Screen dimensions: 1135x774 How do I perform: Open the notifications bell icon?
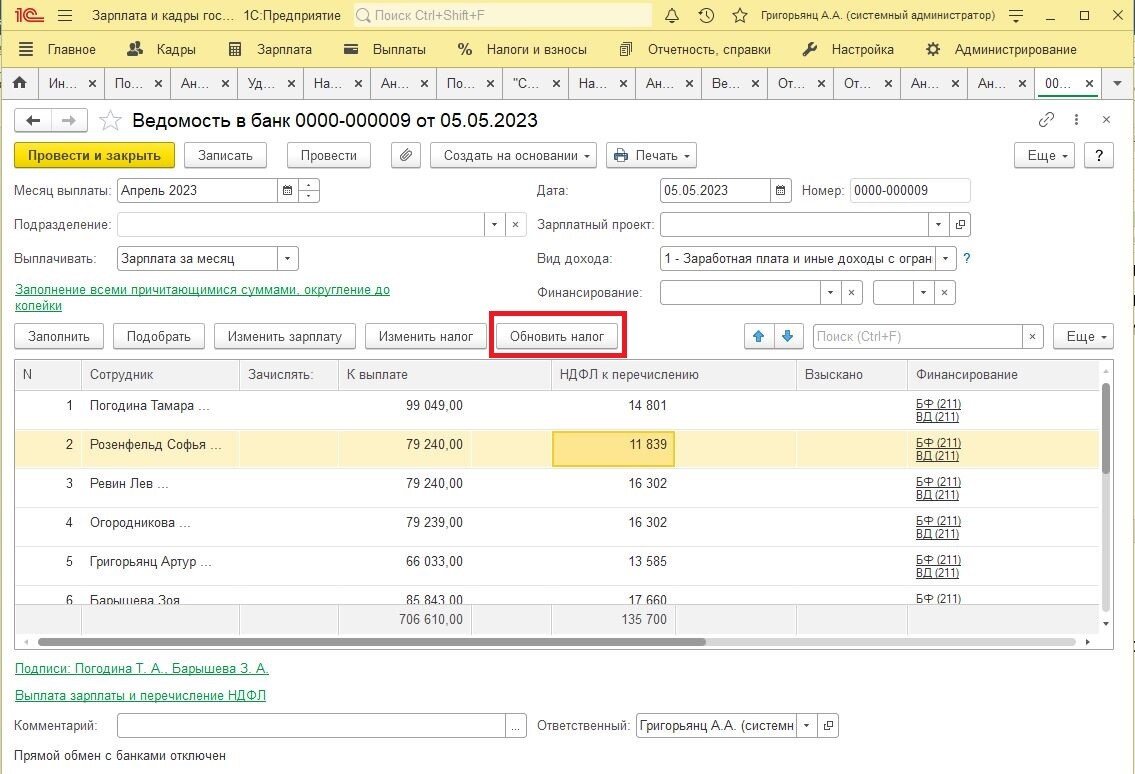672,15
